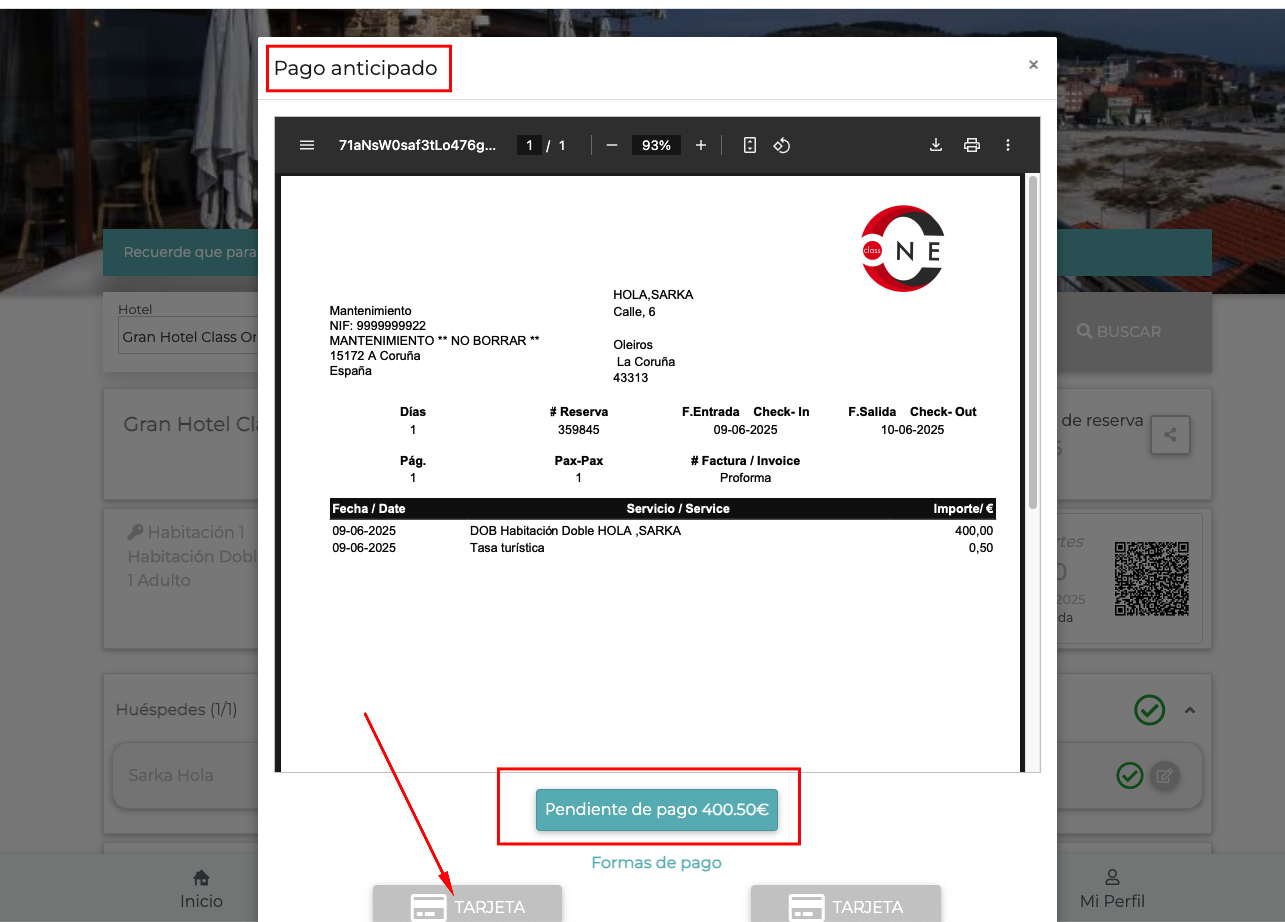Close the Pago anticipado dialog
The width and height of the screenshot is (1285, 922).
click(1033, 65)
